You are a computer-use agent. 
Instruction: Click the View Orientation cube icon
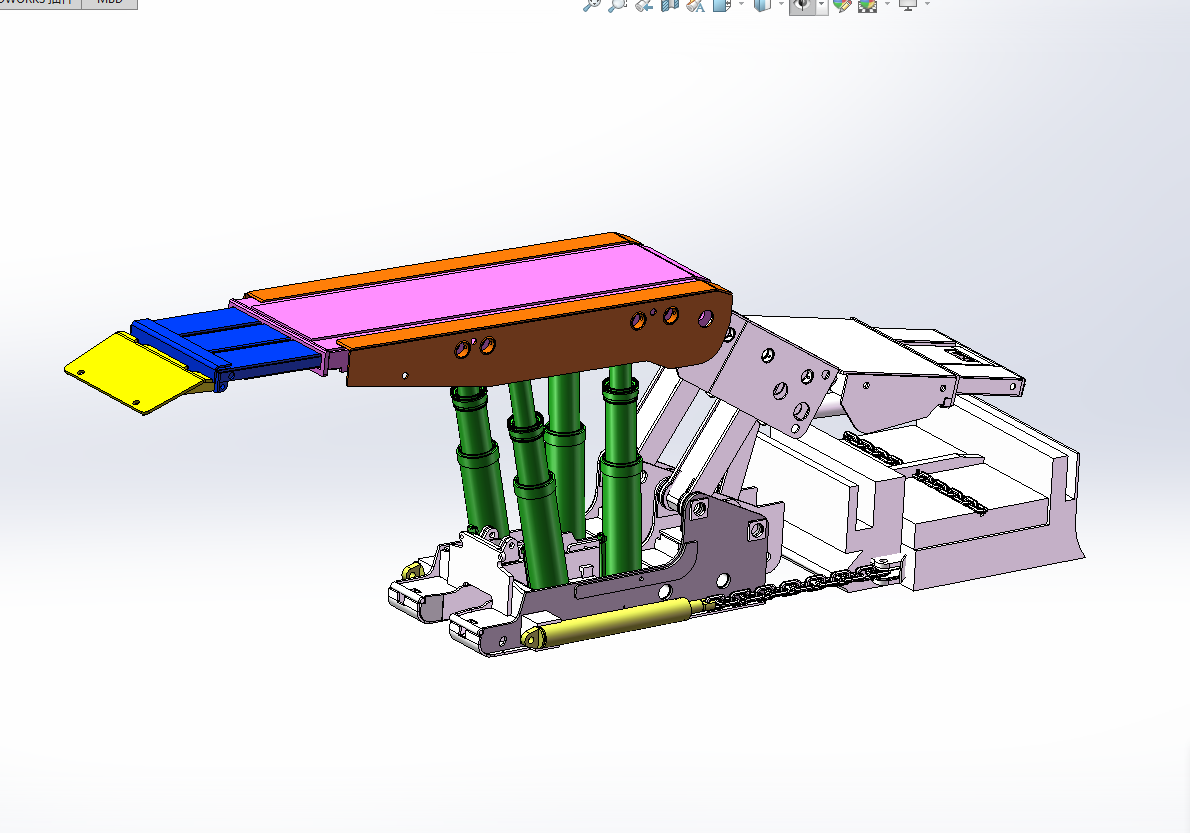[721, 5]
